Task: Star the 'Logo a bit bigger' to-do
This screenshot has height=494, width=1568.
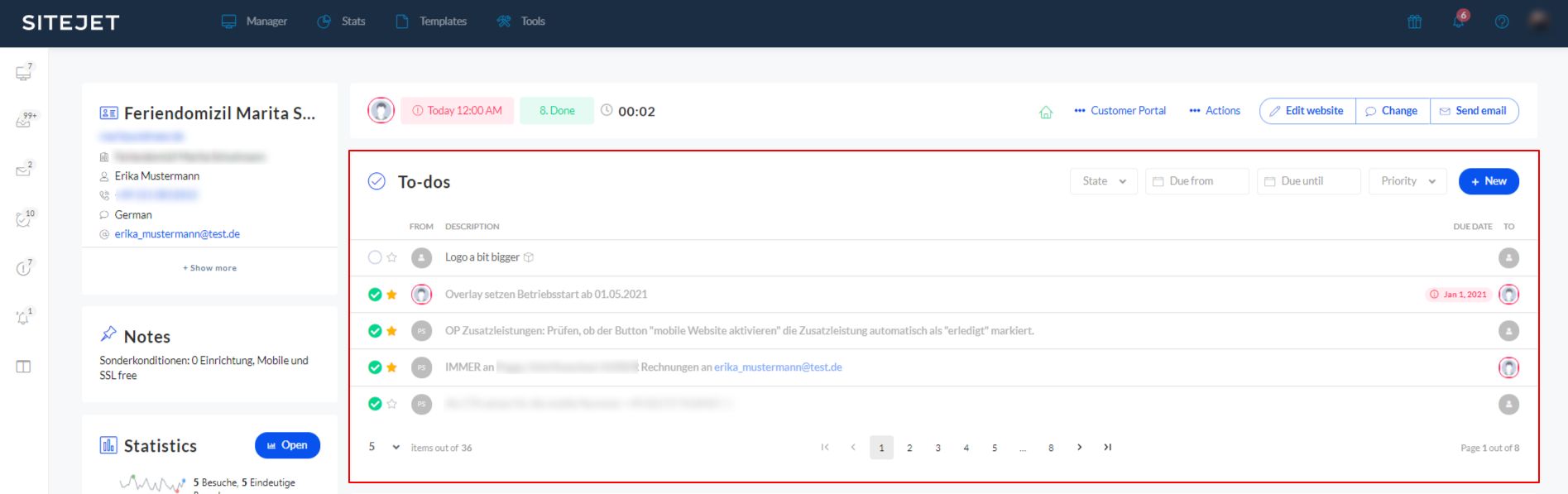Action: [x=392, y=257]
